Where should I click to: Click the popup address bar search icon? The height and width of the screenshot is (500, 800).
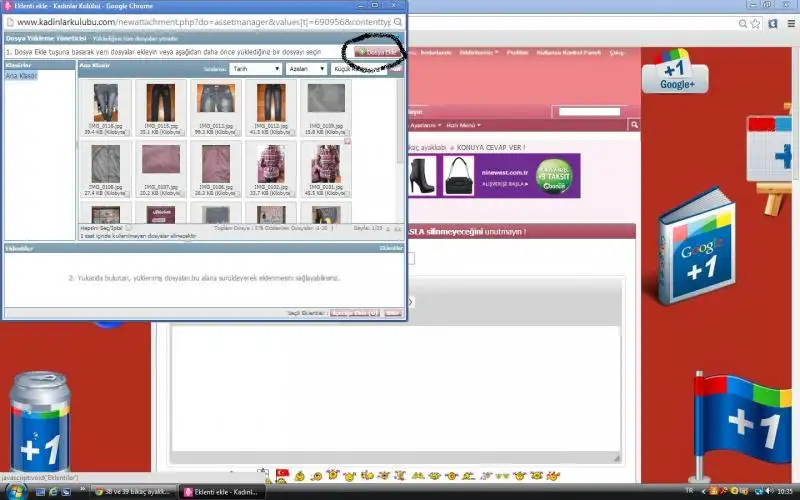(x=398, y=20)
